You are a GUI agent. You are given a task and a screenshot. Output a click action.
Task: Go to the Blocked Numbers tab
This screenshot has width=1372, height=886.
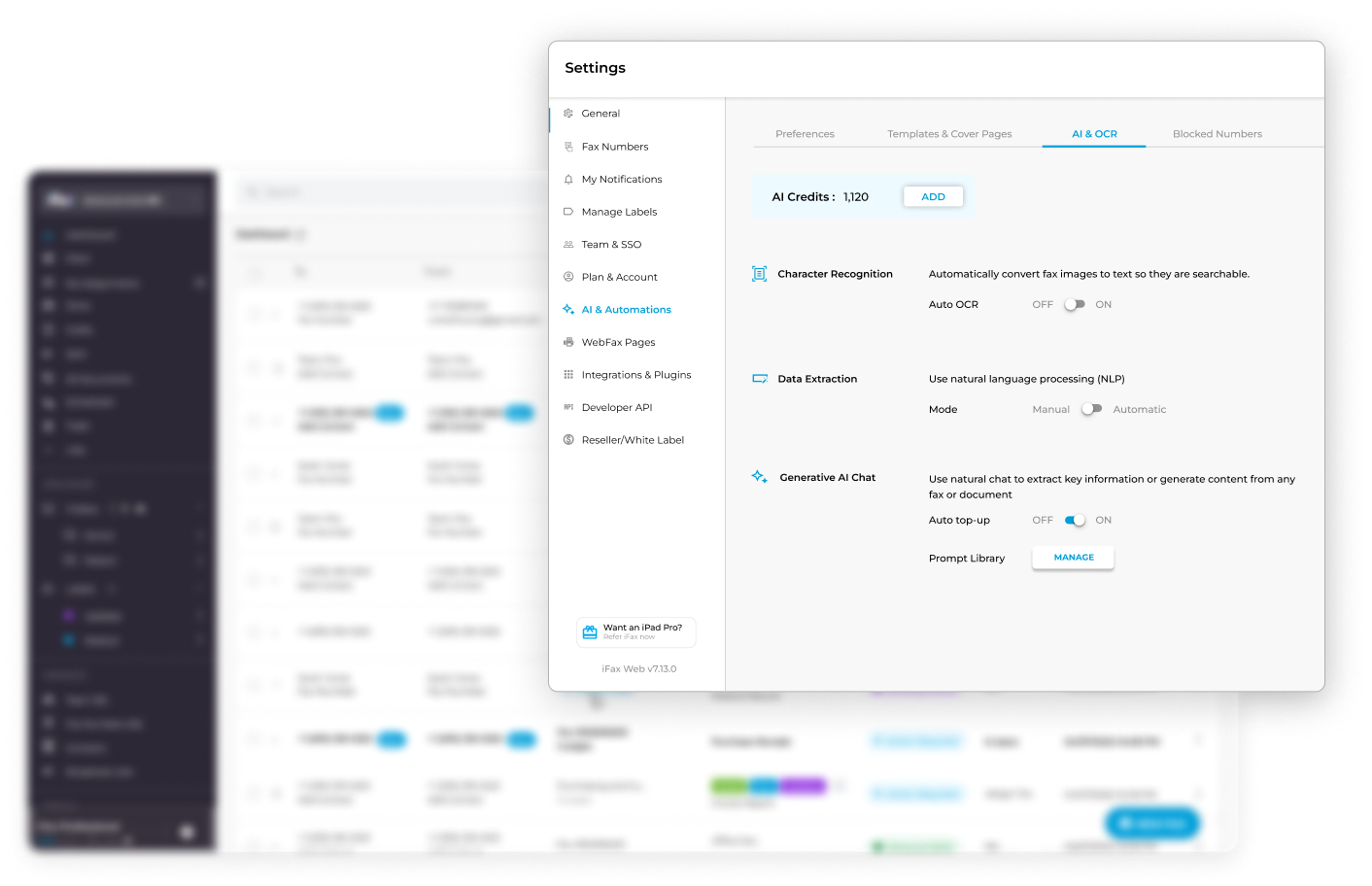[x=1218, y=134]
